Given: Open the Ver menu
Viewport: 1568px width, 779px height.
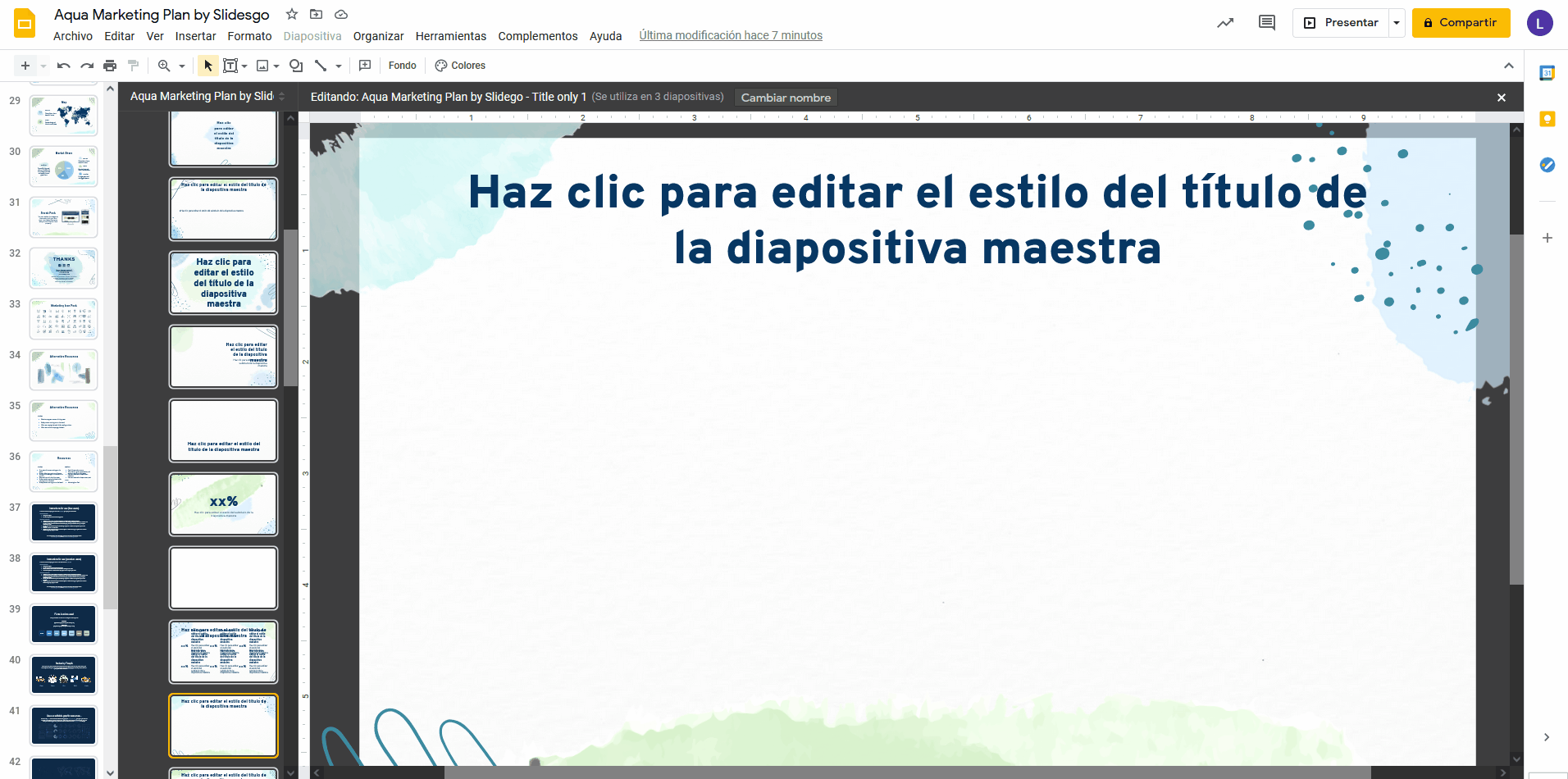Looking at the screenshot, I should [x=155, y=36].
